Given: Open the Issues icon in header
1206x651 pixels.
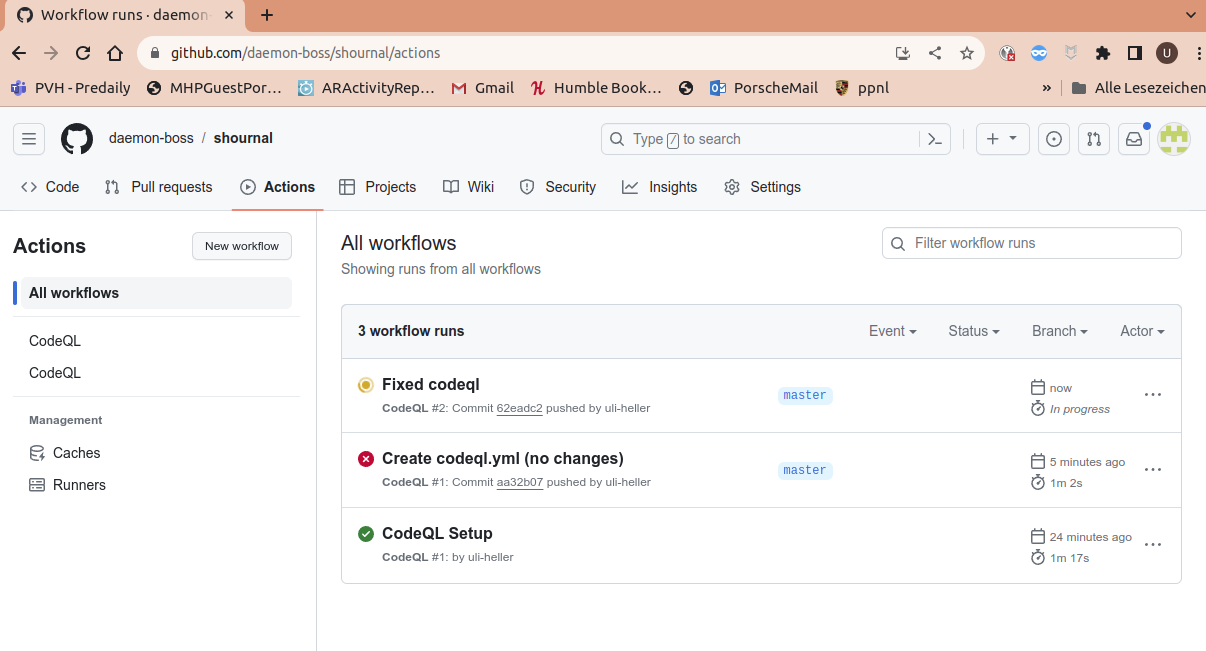Looking at the screenshot, I should pyautogui.click(x=1053, y=139).
